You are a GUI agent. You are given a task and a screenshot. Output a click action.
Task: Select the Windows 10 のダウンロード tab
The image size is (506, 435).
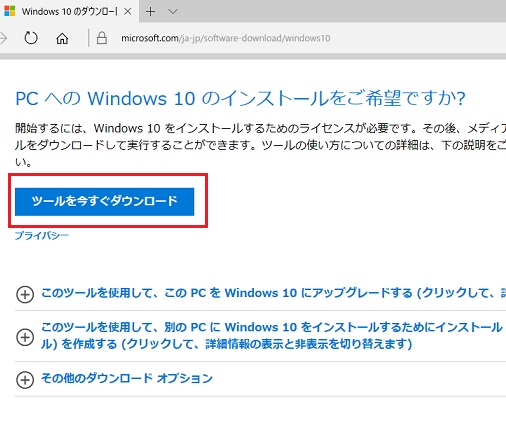[69, 11]
